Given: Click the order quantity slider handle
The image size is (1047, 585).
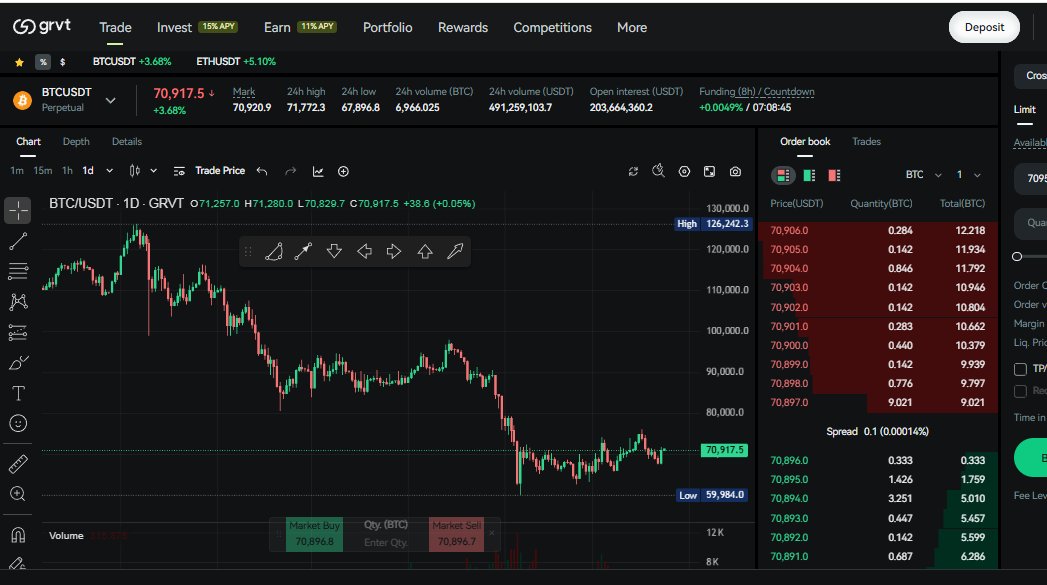Looking at the screenshot, I should 1017,256.
